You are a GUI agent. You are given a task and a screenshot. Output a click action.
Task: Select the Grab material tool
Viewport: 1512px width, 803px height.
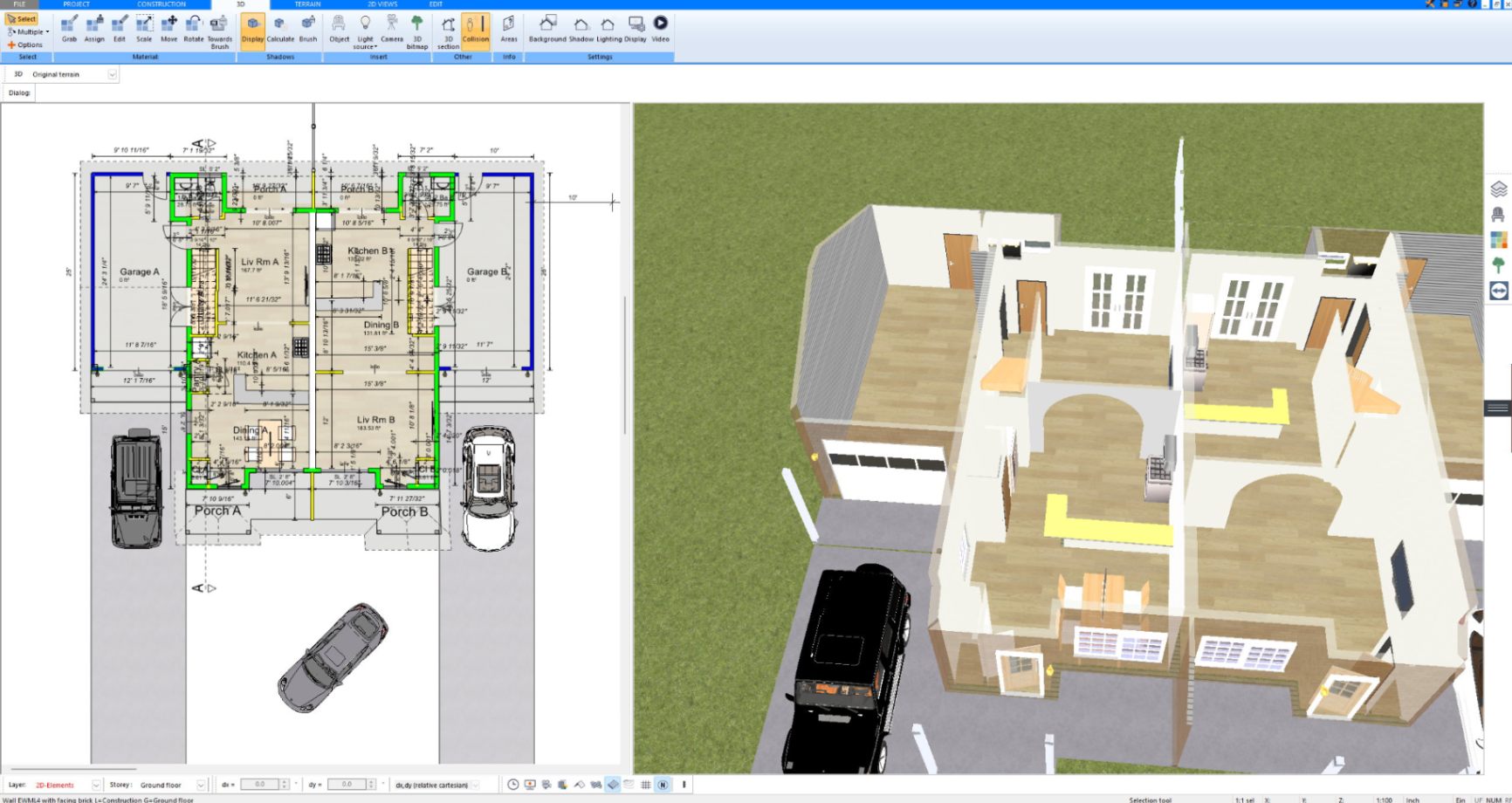pos(69,29)
